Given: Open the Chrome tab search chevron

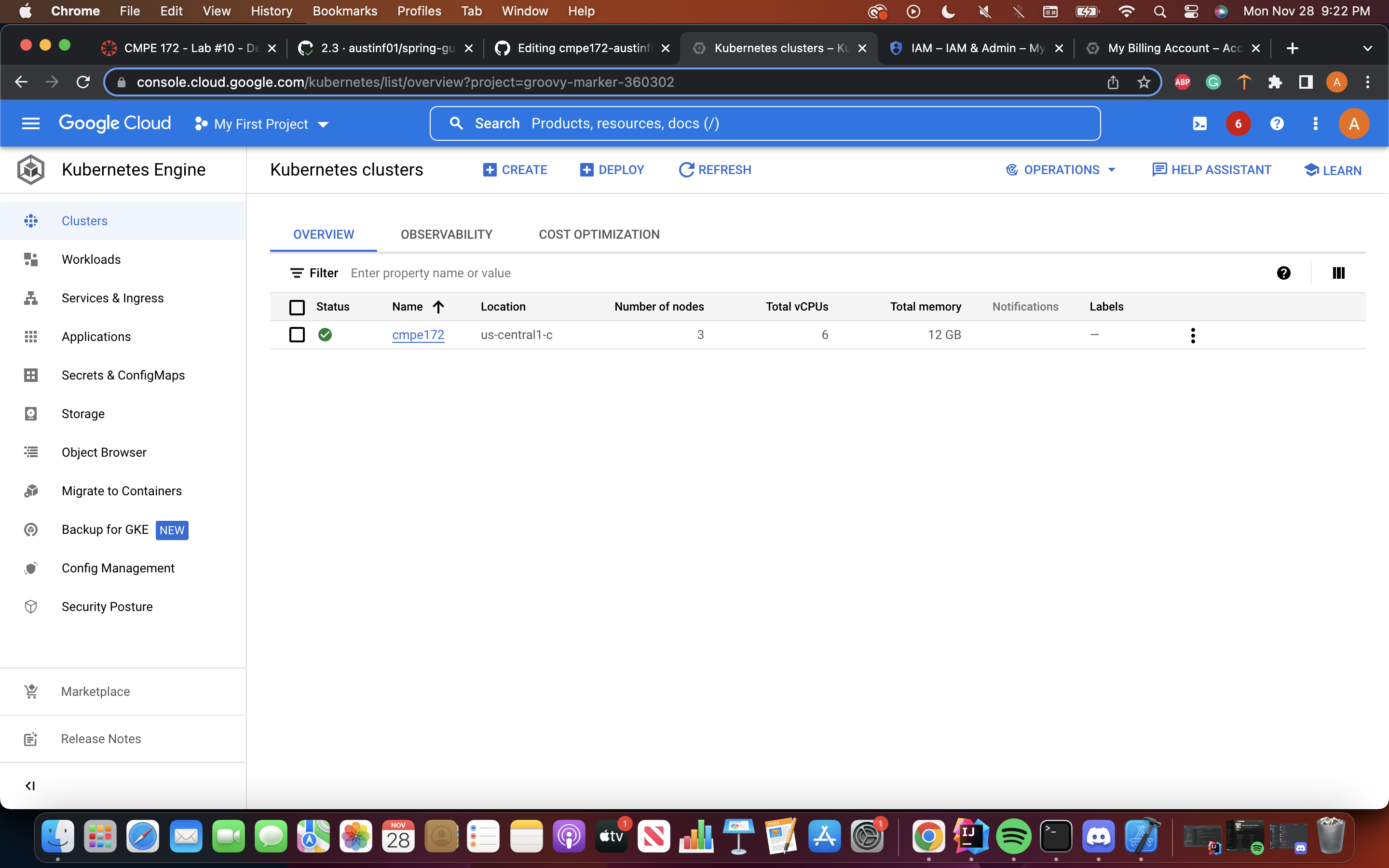Looking at the screenshot, I should (x=1367, y=48).
